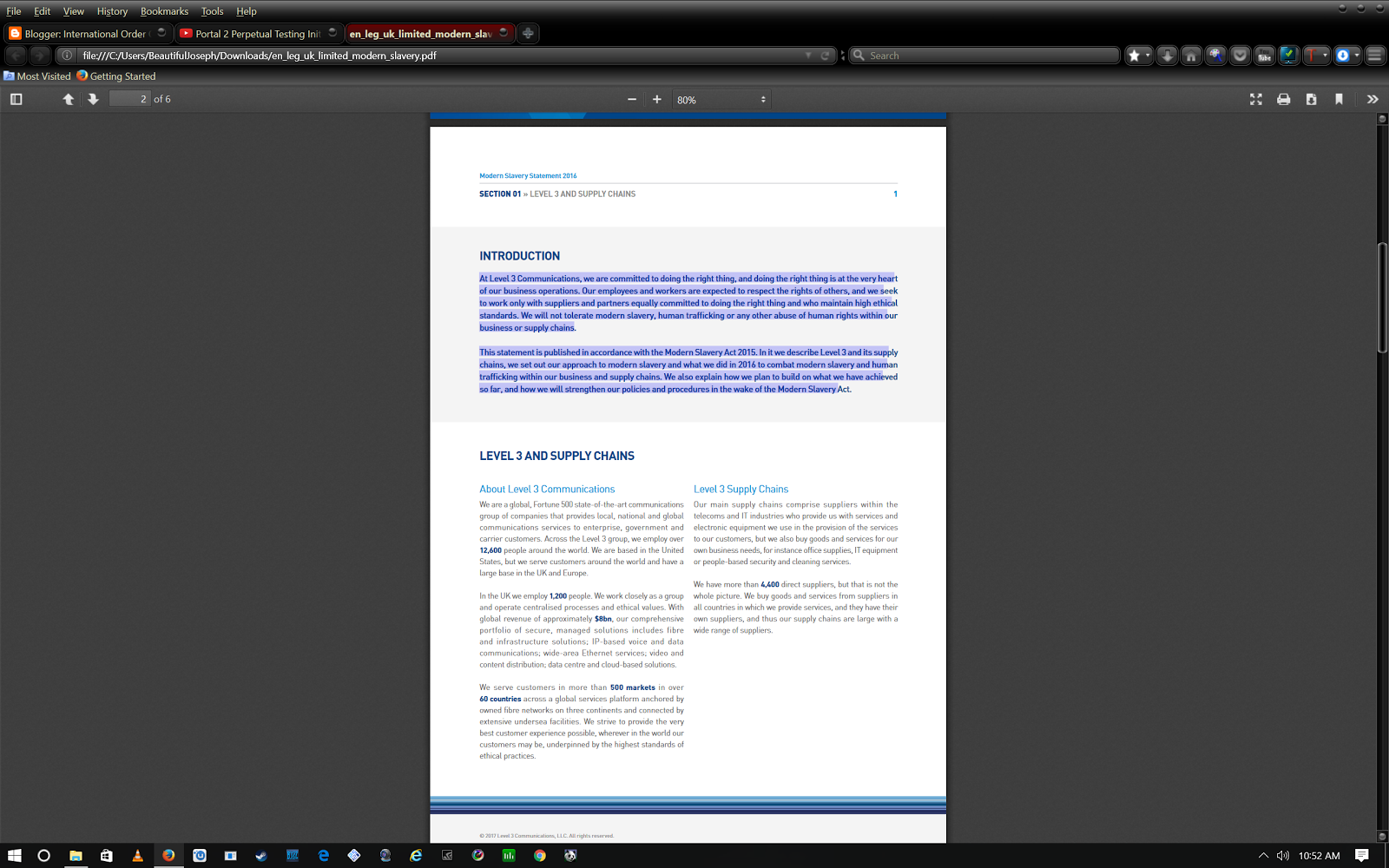This screenshot has height=868, width=1389.
Task: Download the PDF file
Action: [x=1312, y=99]
